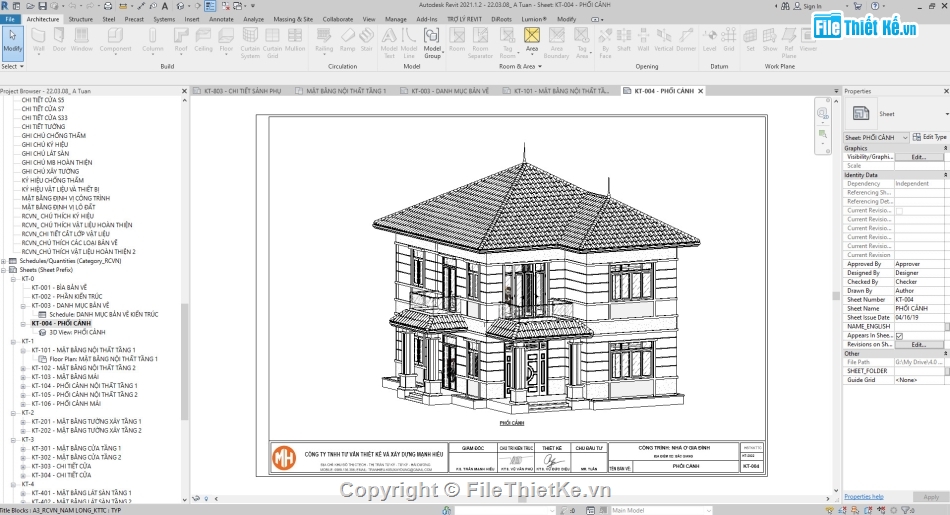Click the Roof tool icon
Viewport: 950px width, 515px height.
(181, 41)
